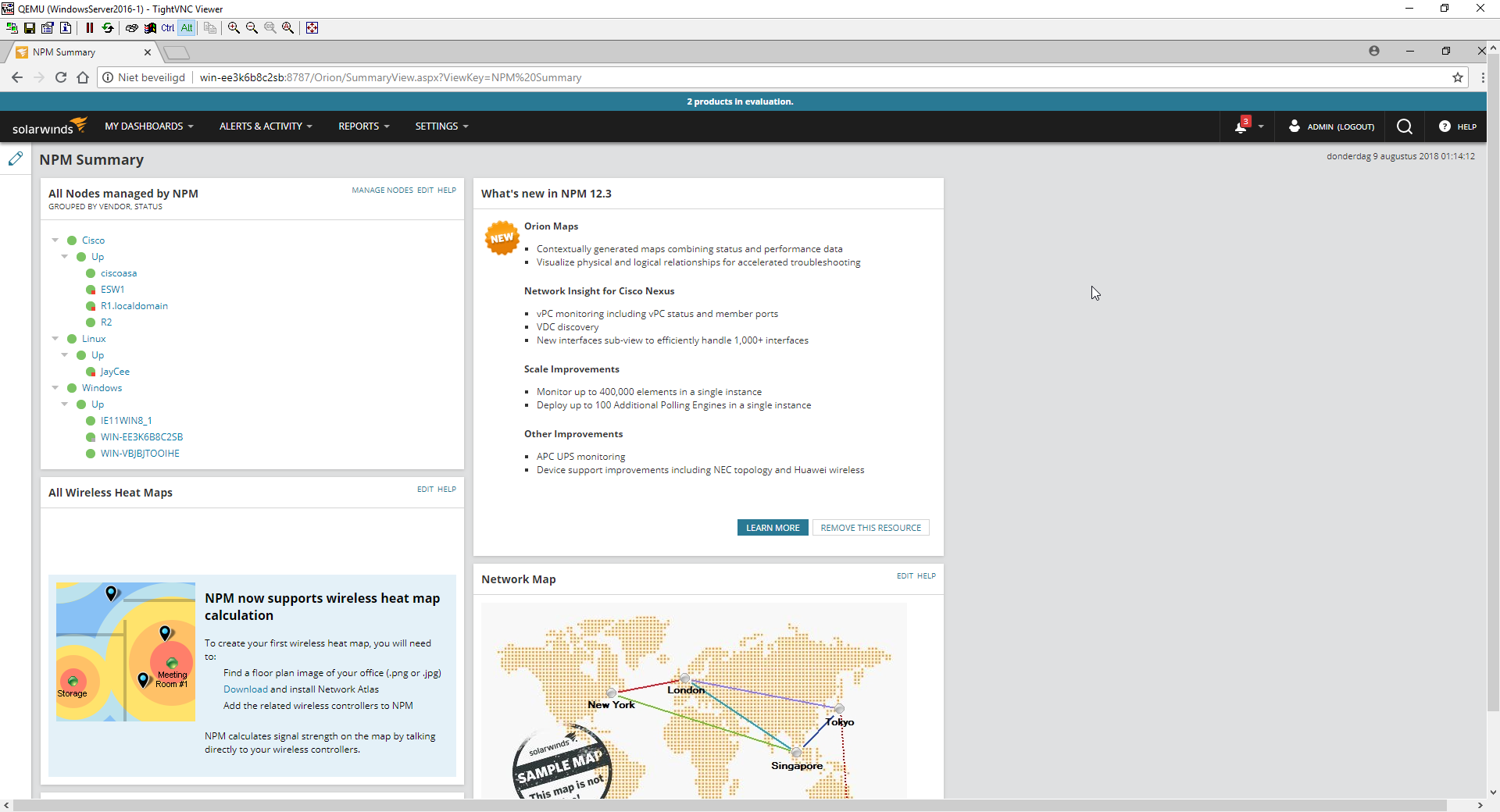Send Ctrl-Alt-Del via the toolbar icon
This screenshot has width=1500, height=812.
[x=132, y=27]
